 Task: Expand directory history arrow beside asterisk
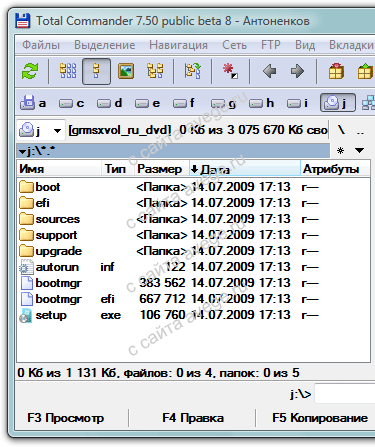coord(359,150)
